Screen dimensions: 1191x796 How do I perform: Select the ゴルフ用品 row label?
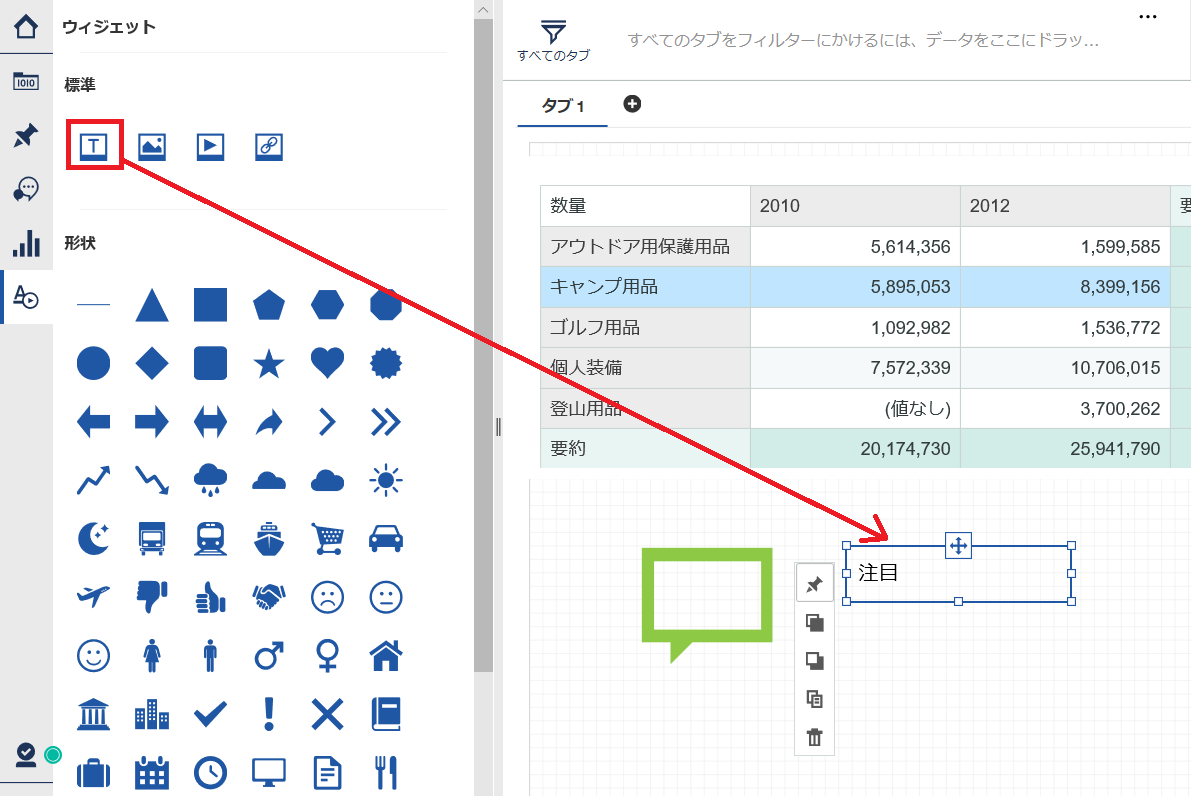click(x=646, y=327)
